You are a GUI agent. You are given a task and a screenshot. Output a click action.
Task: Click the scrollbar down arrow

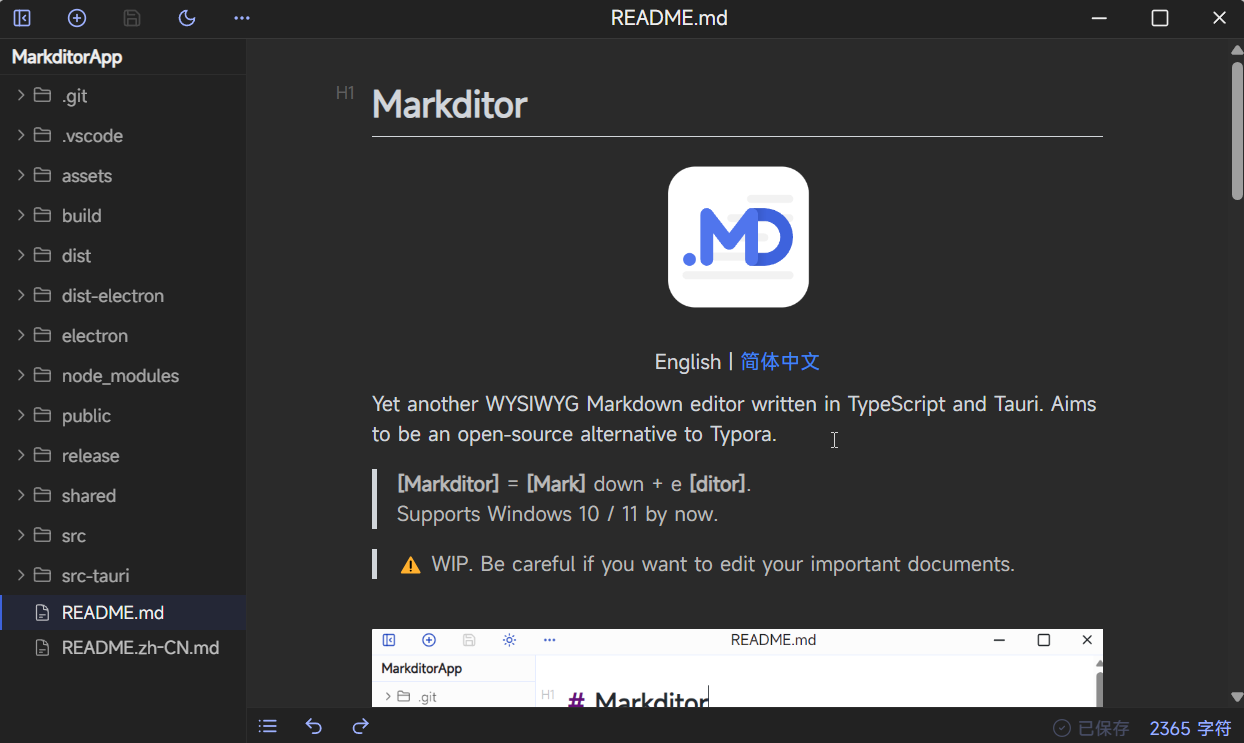tap(1237, 697)
